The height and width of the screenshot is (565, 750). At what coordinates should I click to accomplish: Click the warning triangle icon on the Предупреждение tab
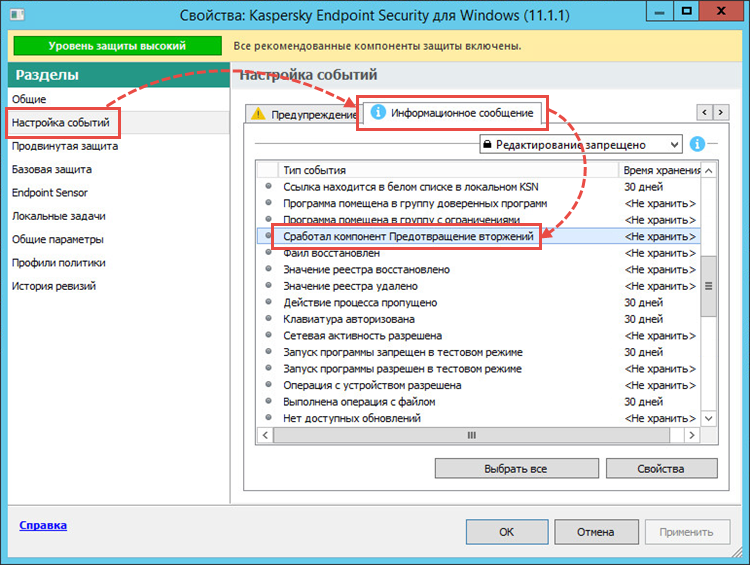pyautogui.click(x=258, y=114)
